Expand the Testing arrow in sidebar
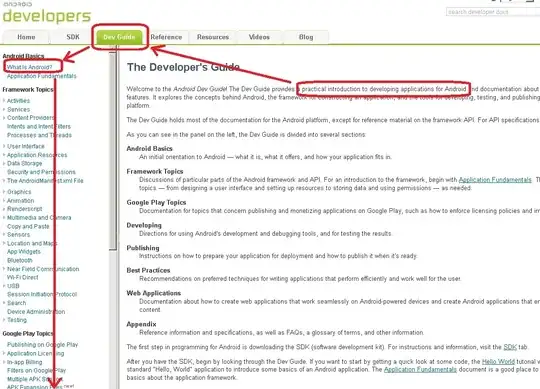Viewport: 540px width, 389px height. pyautogui.click(x=4, y=320)
